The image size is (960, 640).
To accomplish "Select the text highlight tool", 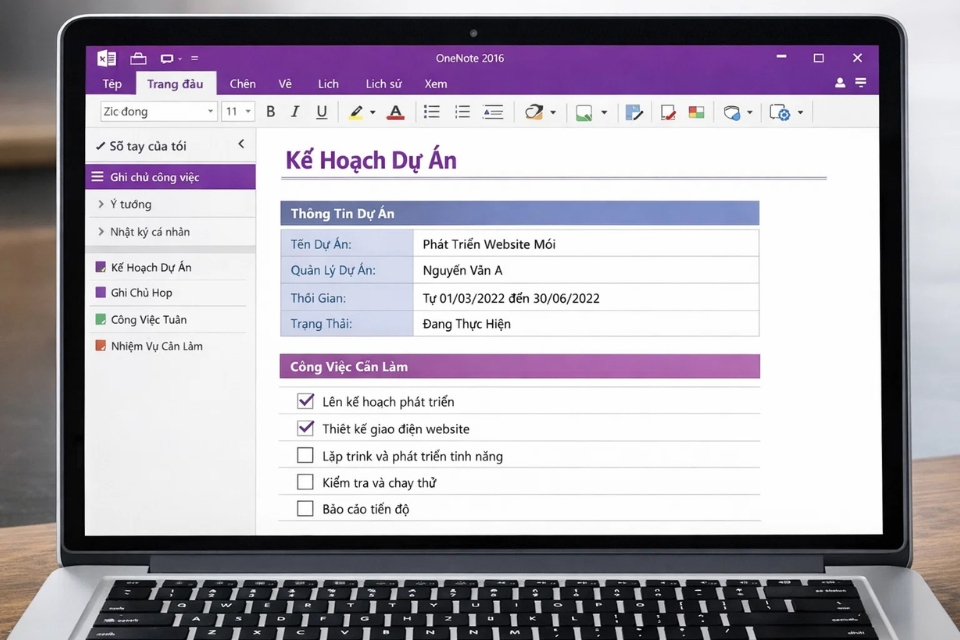I will coord(356,111).
